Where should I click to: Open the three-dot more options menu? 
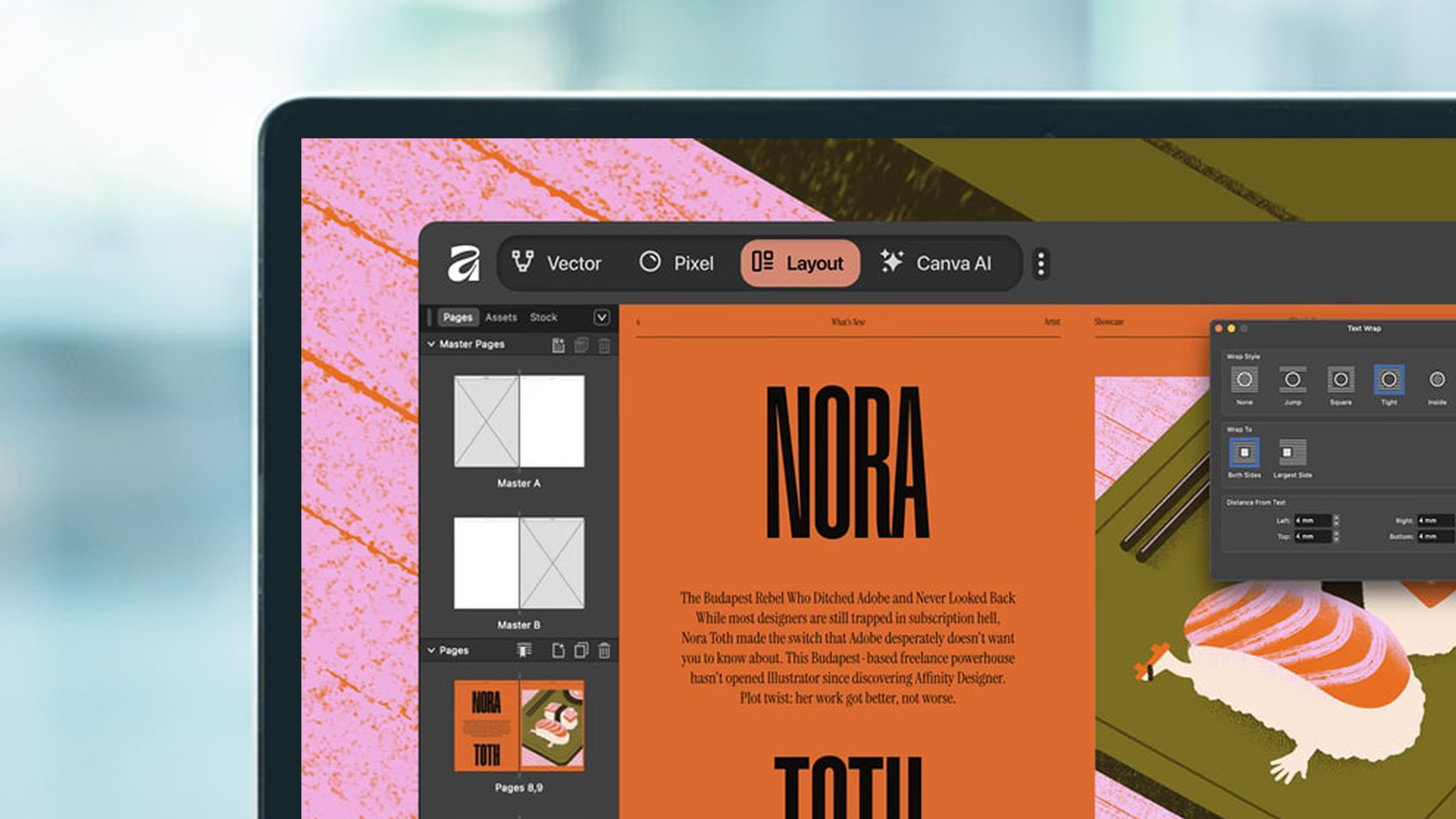click(x=1041, y=264)
